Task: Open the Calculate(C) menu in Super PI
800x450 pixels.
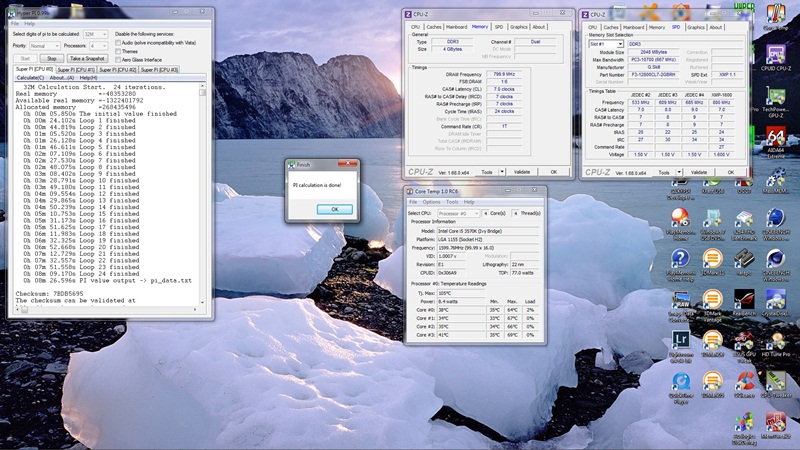Action: click(30, 78)
